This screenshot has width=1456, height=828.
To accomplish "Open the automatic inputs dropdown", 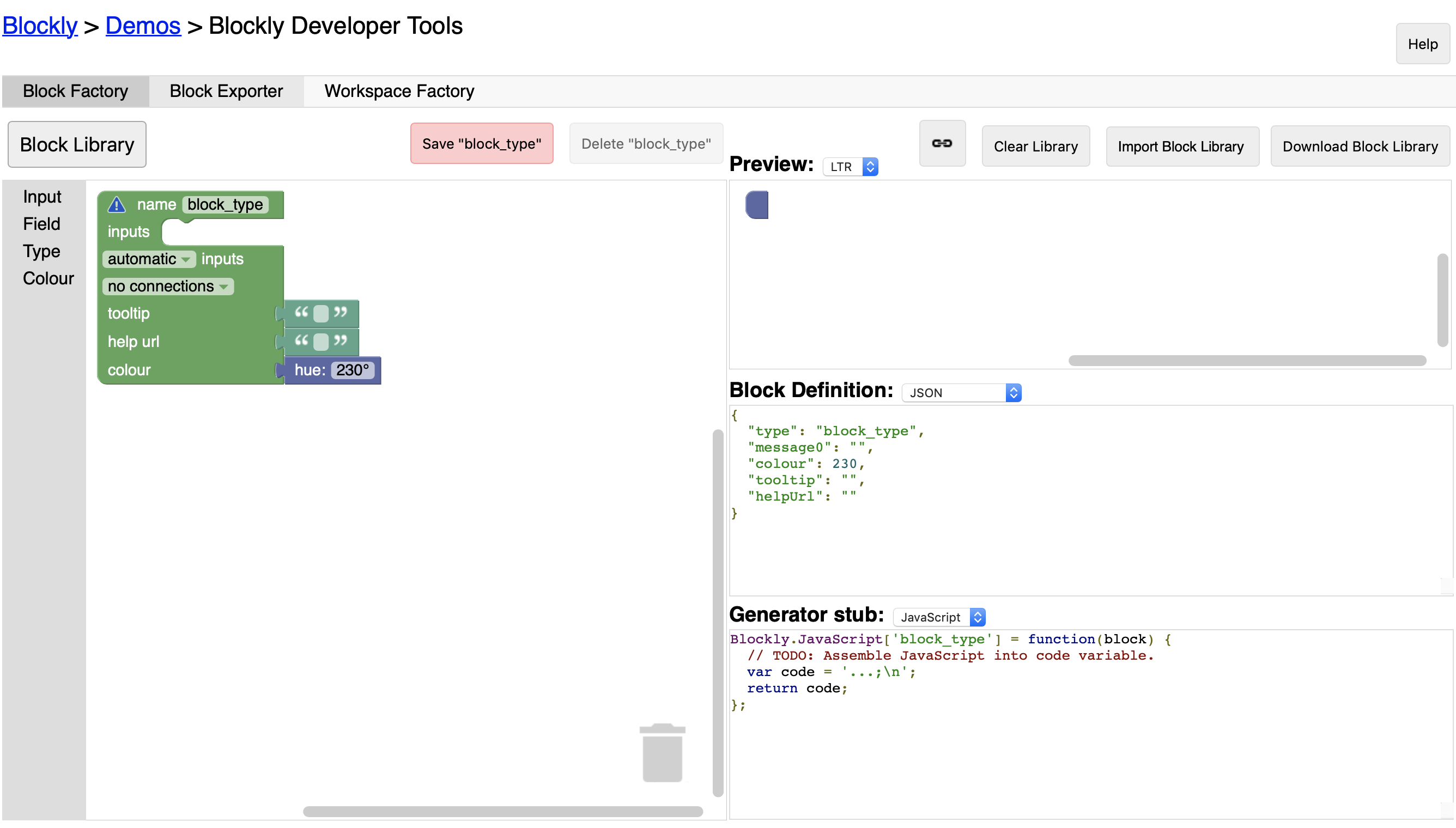I will click(149, 259).
